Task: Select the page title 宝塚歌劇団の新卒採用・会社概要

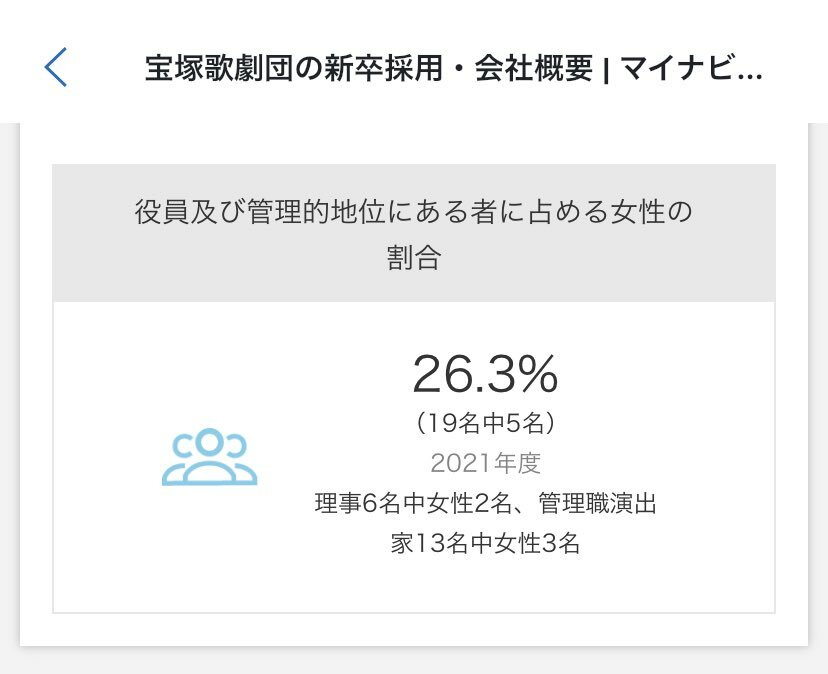Action: 369,69
